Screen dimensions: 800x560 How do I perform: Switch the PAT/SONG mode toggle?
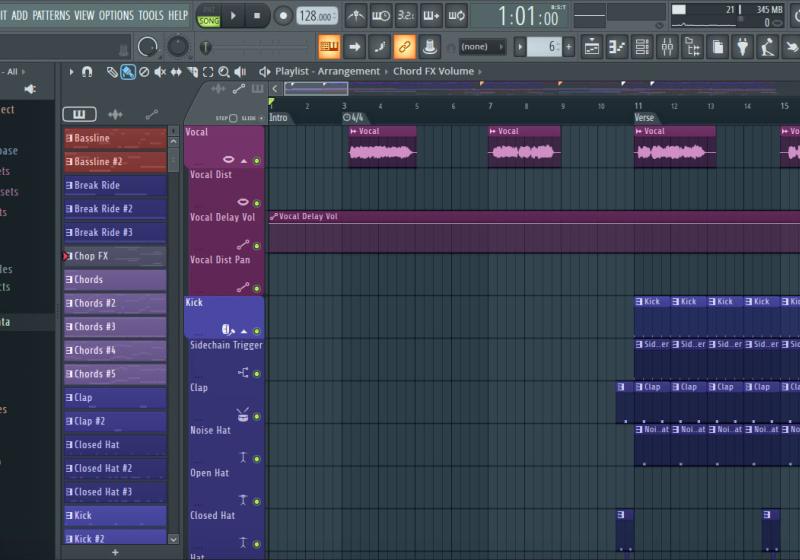(x=209, y=16)
